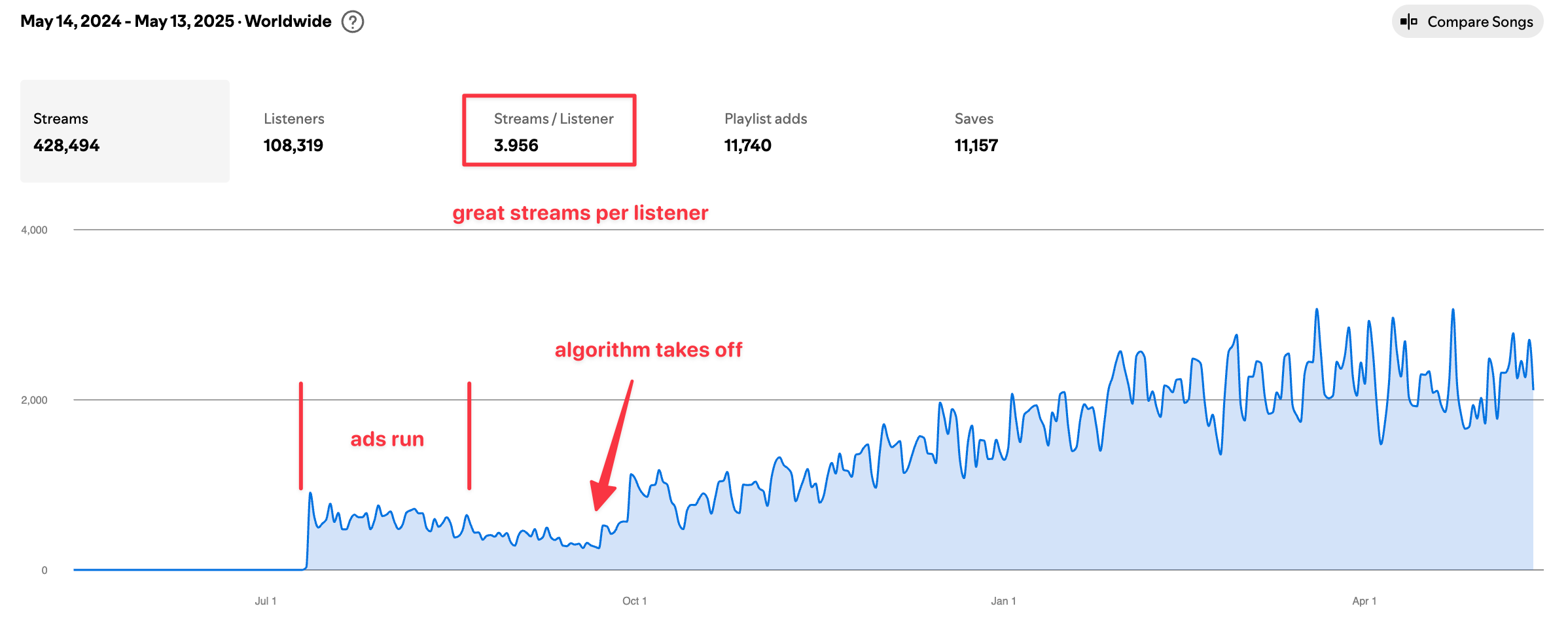Image resolution: width=1568 pixels, height=623 pixels.
Task: Click the Apr 1 axis label
Action: [x=1364, y=601]
